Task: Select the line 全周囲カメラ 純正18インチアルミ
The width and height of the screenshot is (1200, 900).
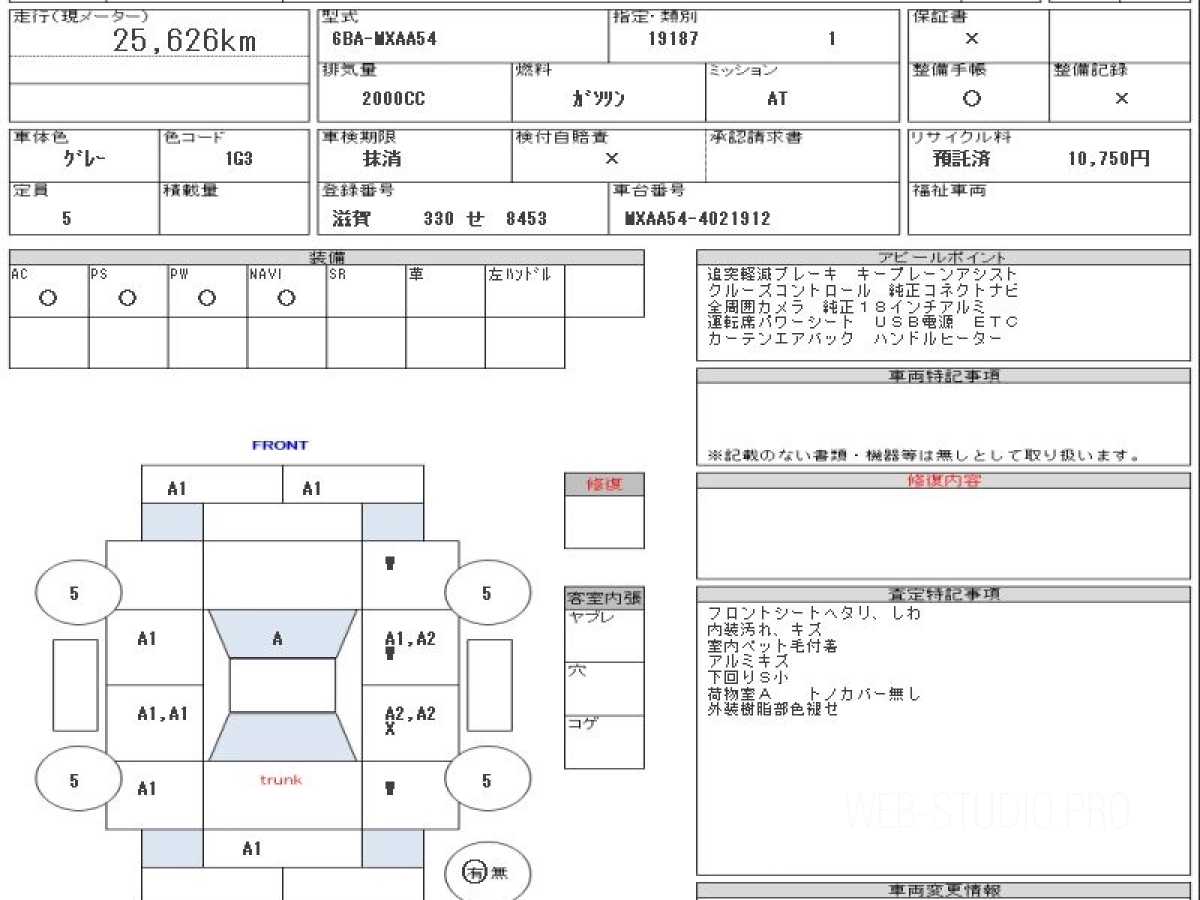Action: point(847,306)
